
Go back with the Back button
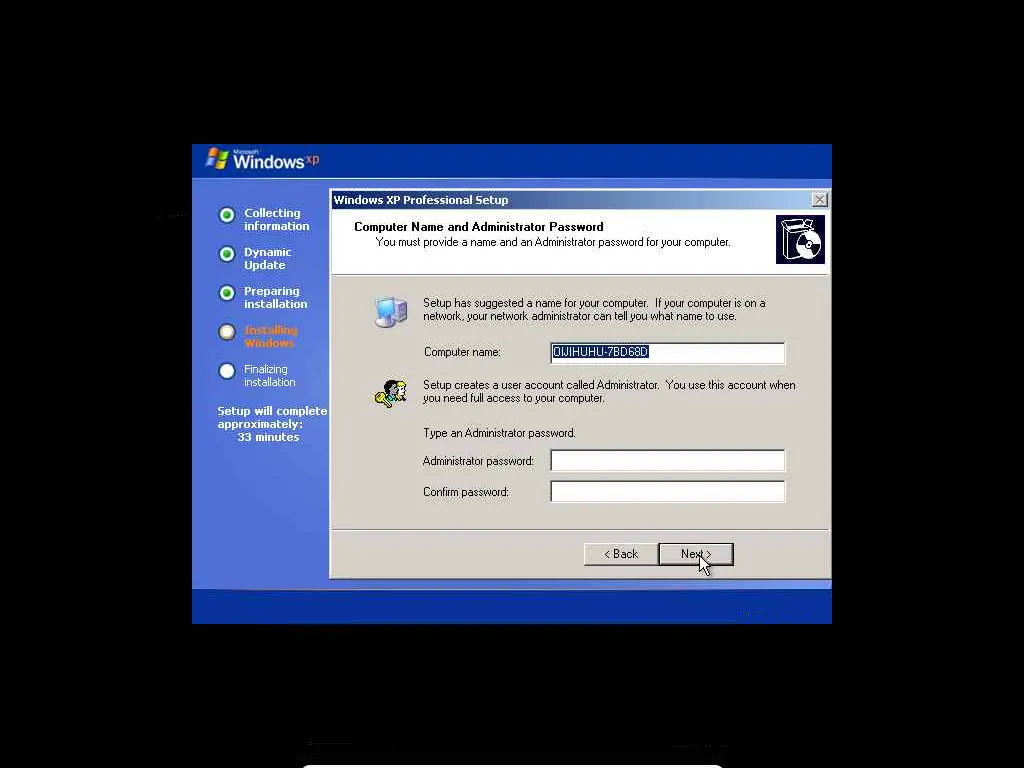pos(620,554)
